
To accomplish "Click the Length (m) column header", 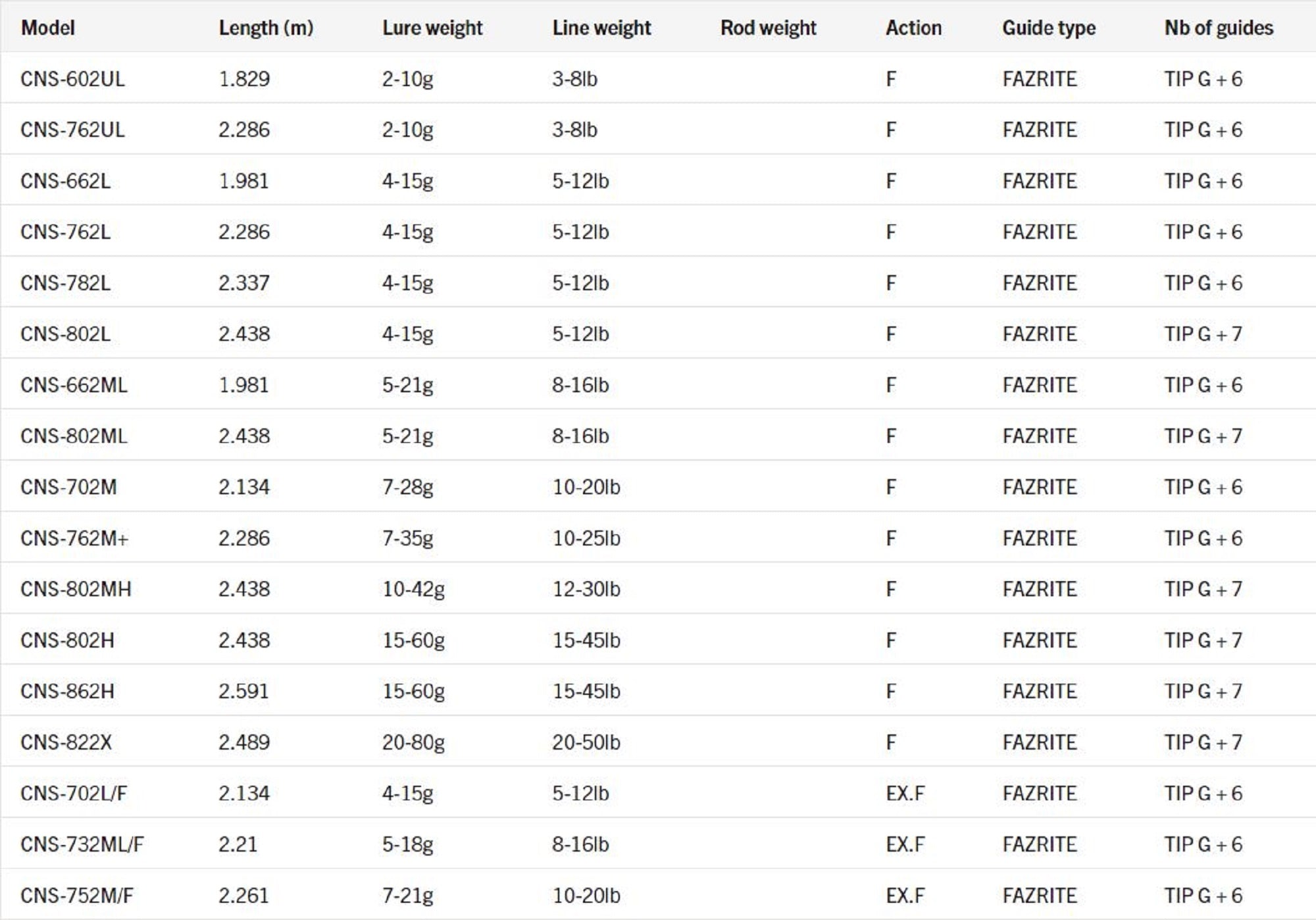I will point(266,28).
